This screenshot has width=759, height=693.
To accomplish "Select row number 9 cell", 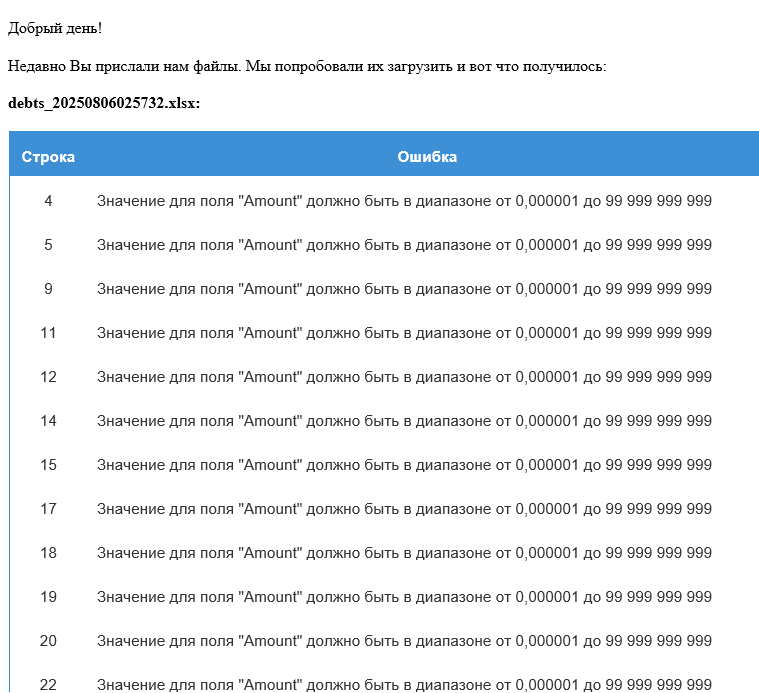I will (48, 289).
